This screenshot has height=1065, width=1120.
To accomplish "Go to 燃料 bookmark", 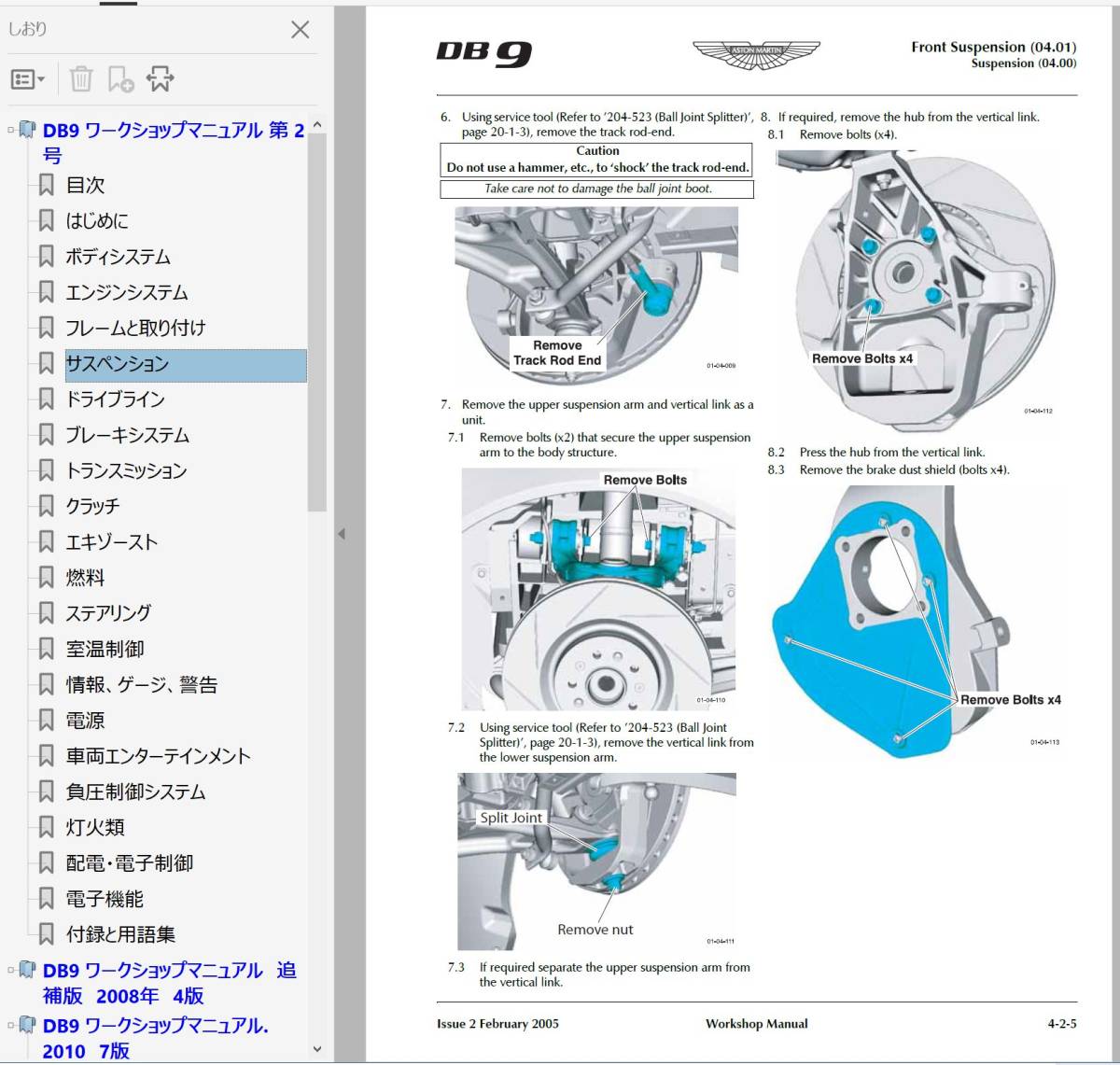I will [85, 578].
